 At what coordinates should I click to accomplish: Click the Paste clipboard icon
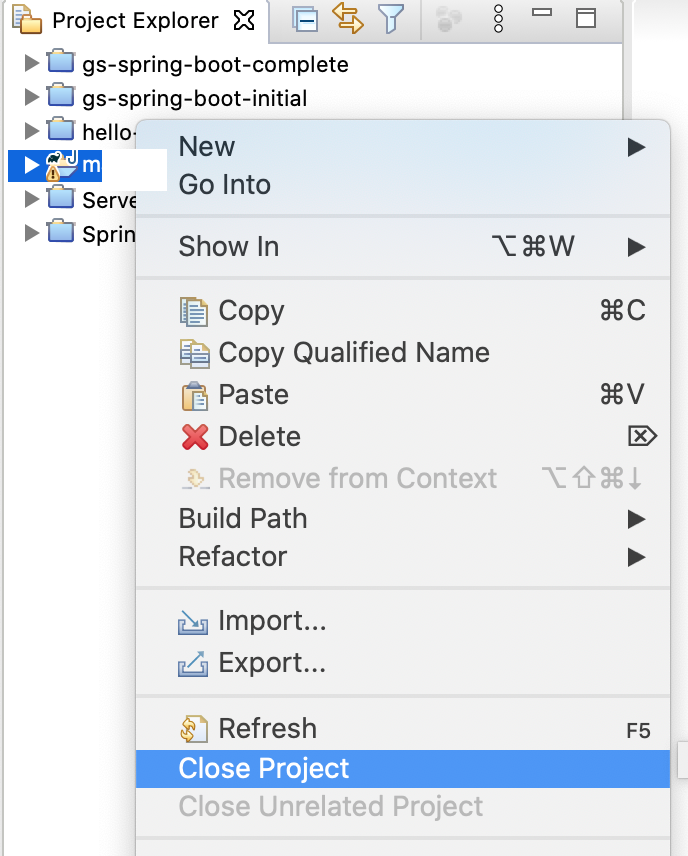coord(194,396)
